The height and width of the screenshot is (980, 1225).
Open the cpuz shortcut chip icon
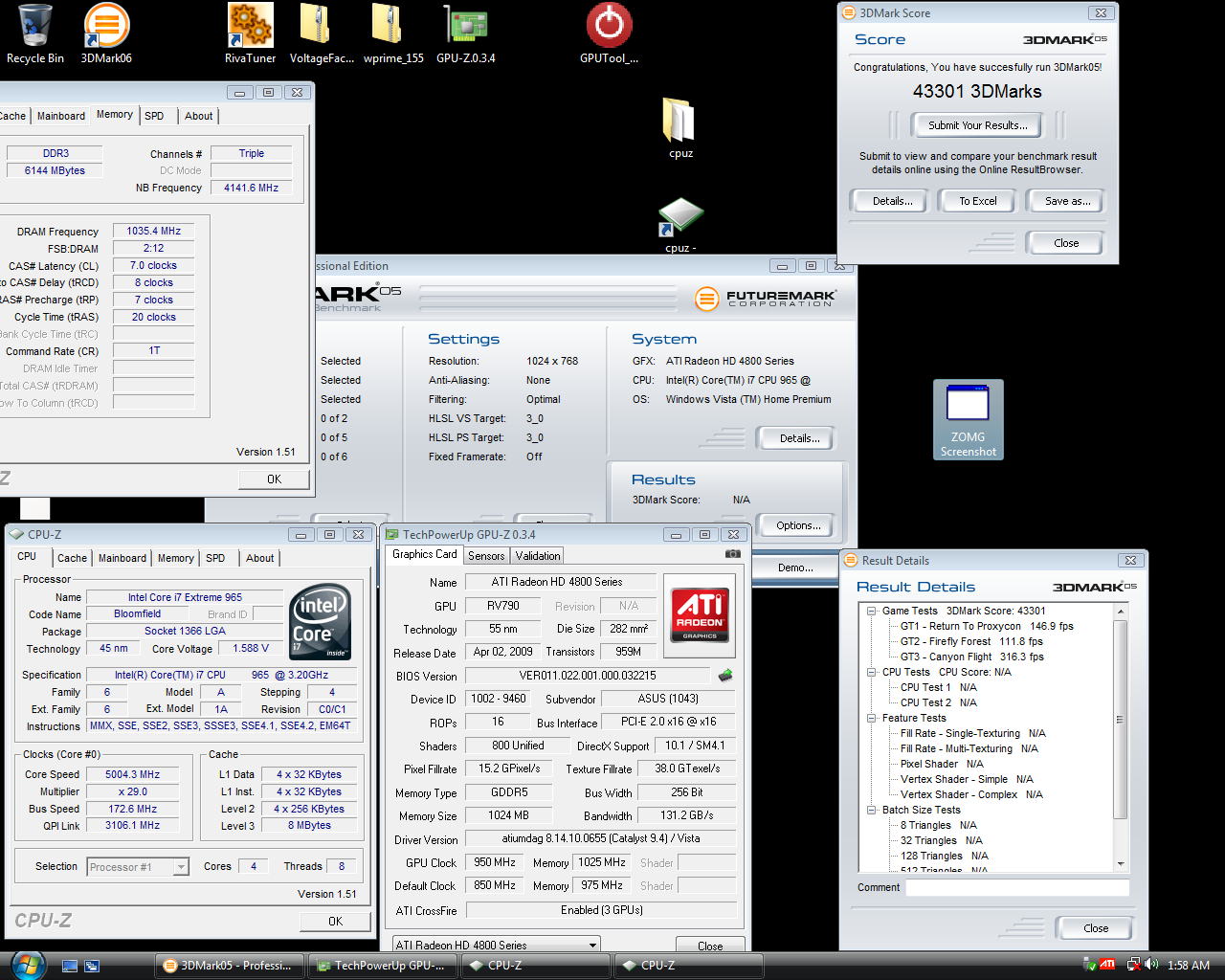tap(680, 225)
